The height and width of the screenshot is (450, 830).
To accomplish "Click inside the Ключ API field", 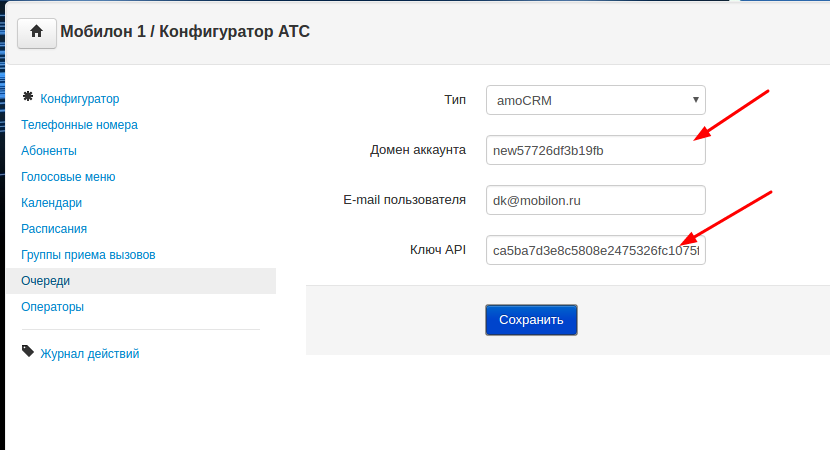I will [596, 250].
